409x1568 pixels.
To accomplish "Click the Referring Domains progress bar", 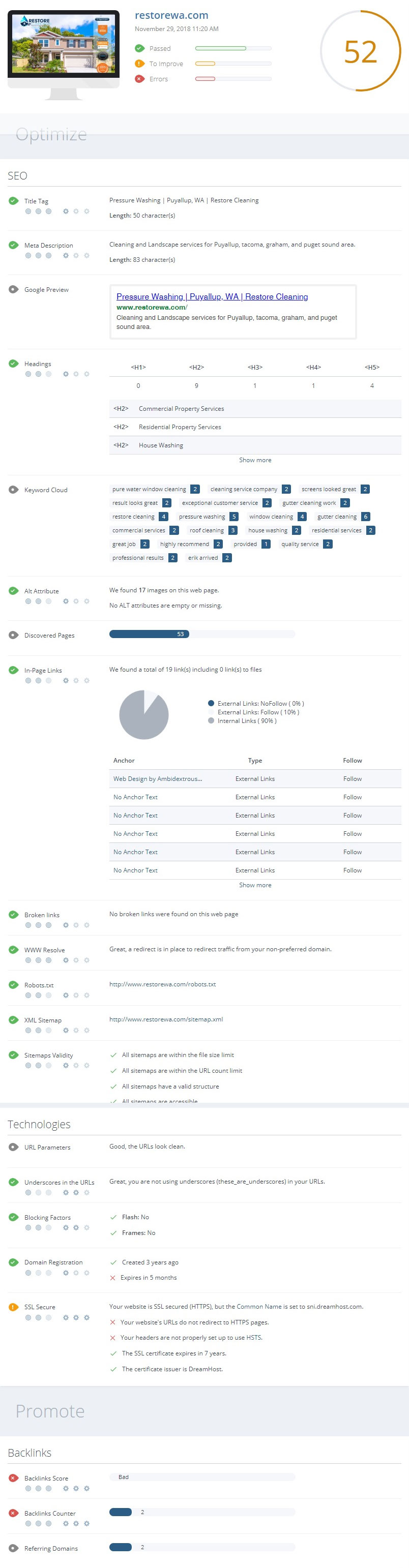I will point(202,1547).
